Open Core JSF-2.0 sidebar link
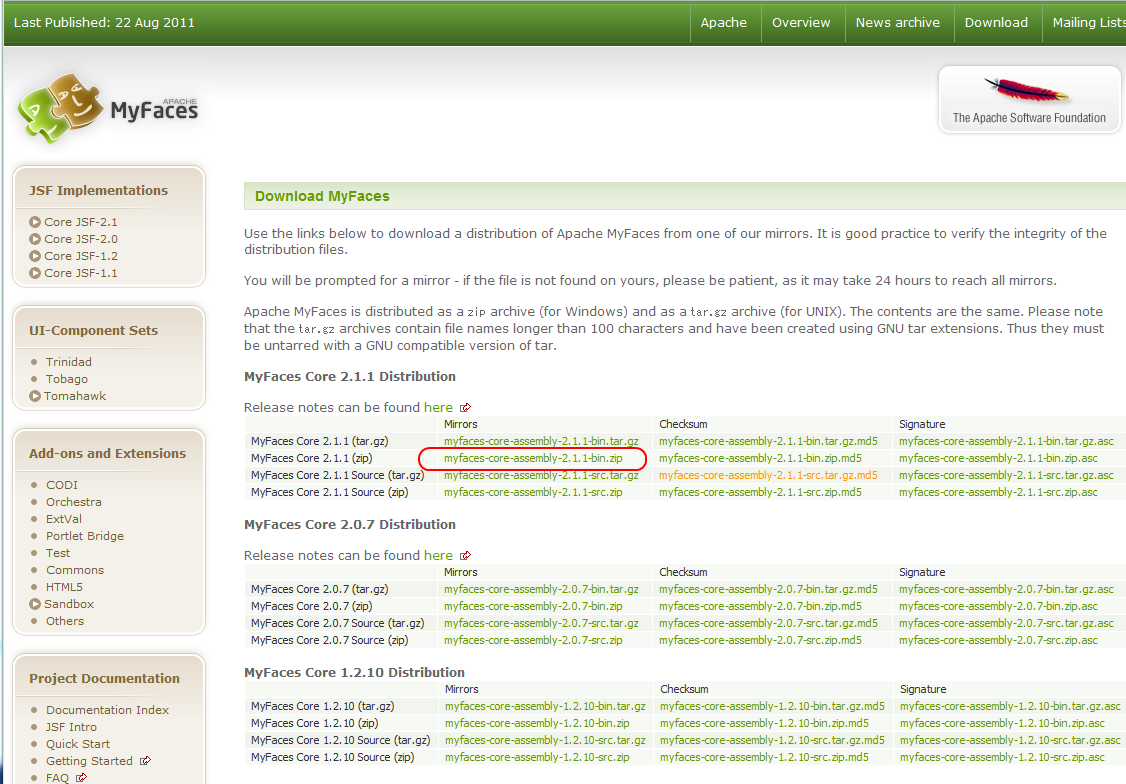Image resolution: width=1126 pixels, height=784 pixels. click(80, 239)
